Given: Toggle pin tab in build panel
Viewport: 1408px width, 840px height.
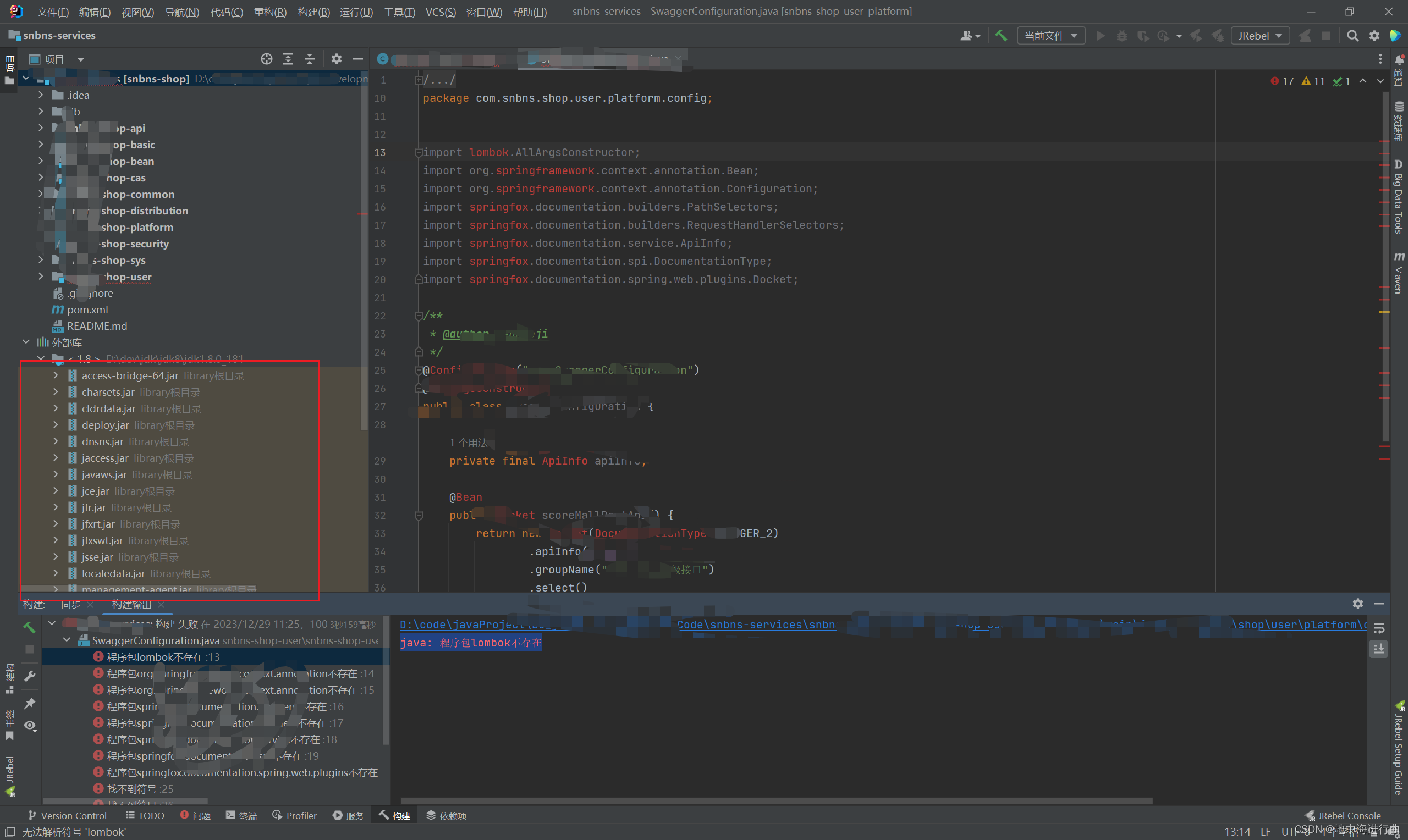Looking at the screenshot, I should (30, 703).
